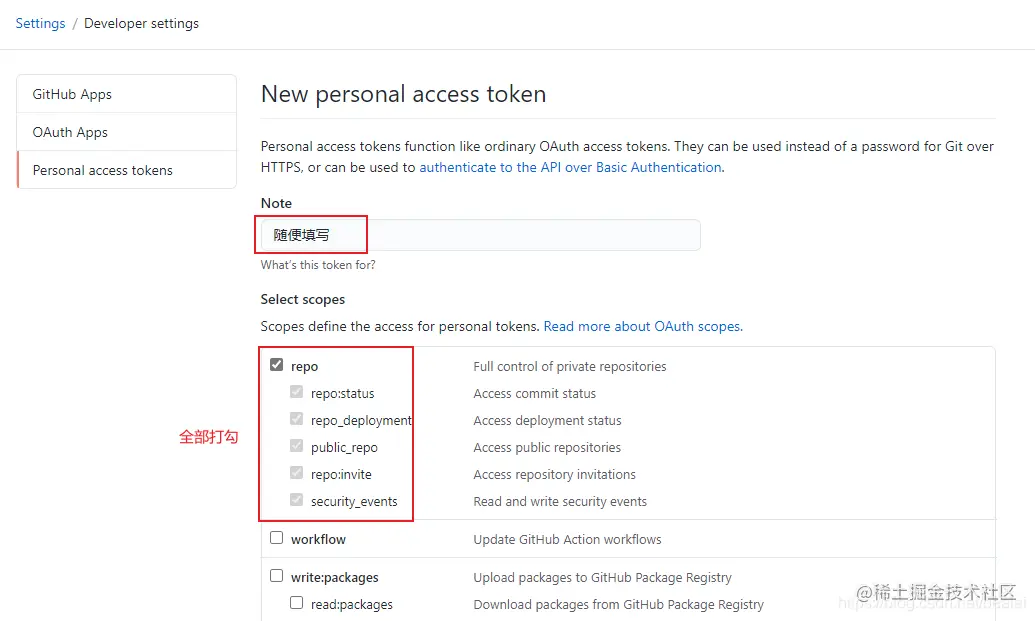Tick the read:packages checkbox
The width and height of the screenshot is (1035, 621).
(x=297, y=603)
